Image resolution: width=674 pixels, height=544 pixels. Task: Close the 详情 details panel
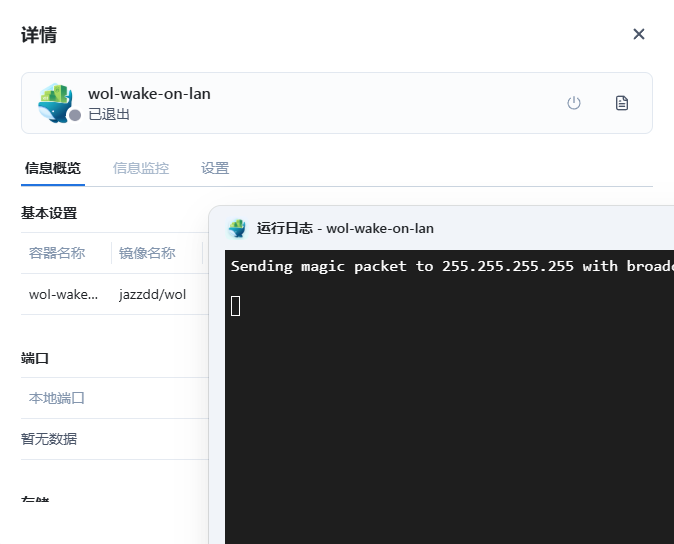(639, 34)
